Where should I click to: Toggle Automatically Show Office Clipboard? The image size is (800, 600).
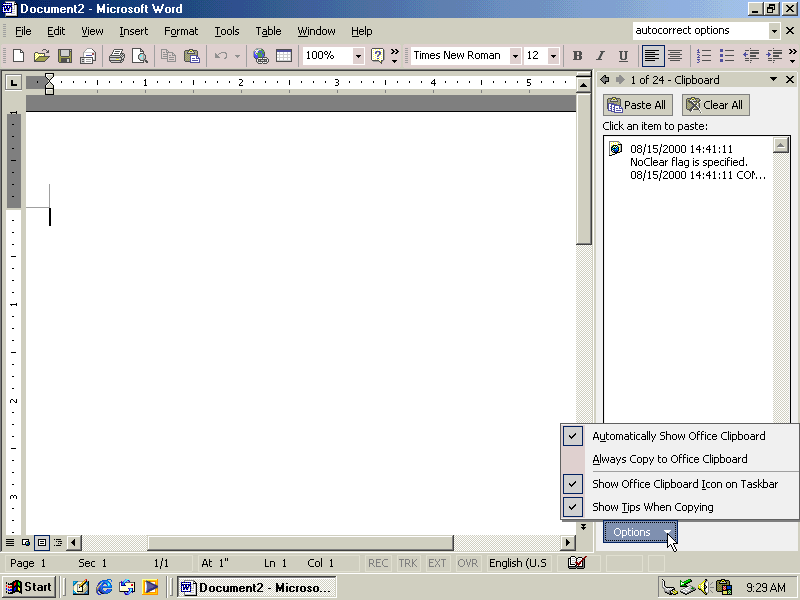[x=678, y=436]
